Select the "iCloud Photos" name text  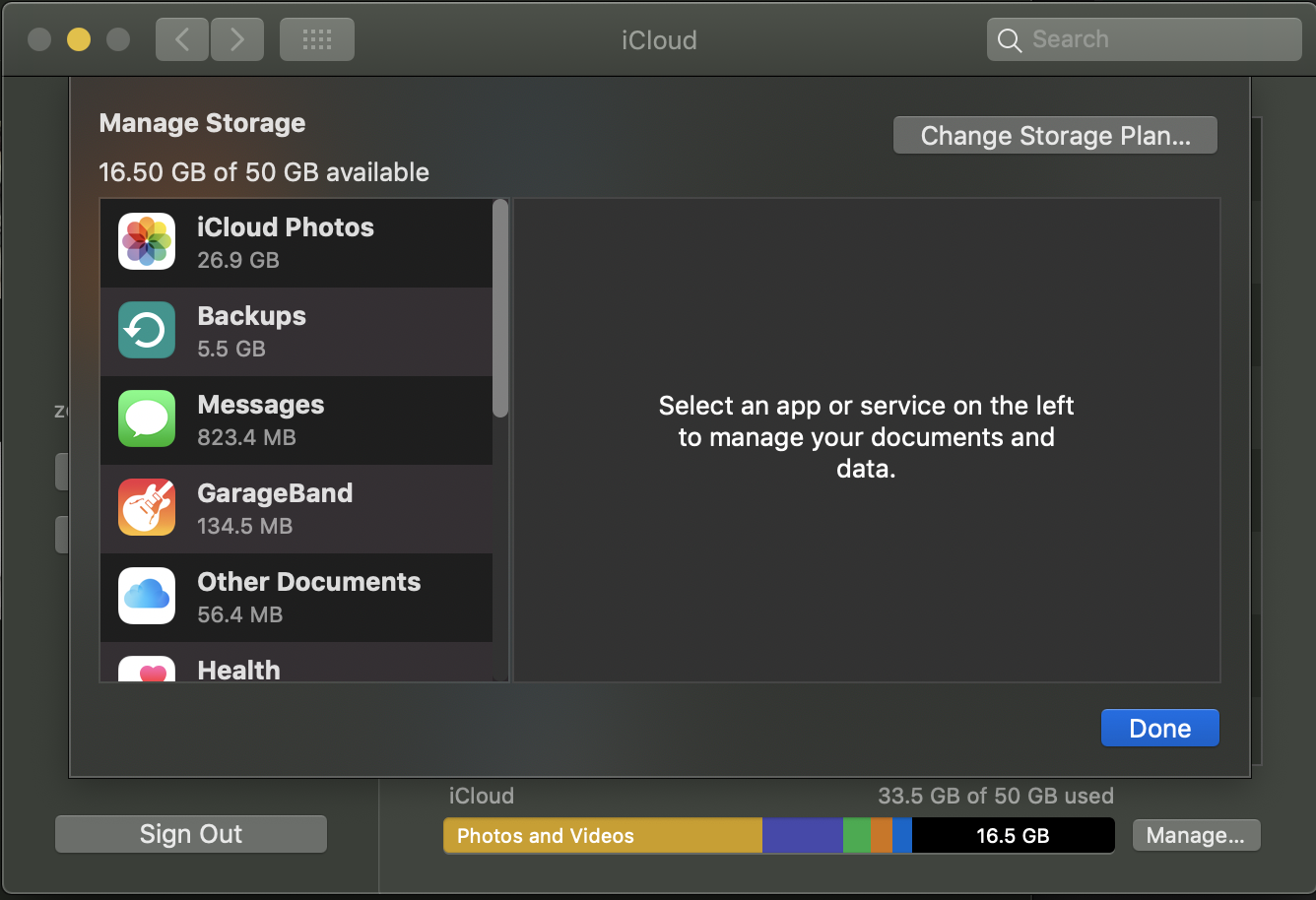point(286,227)
